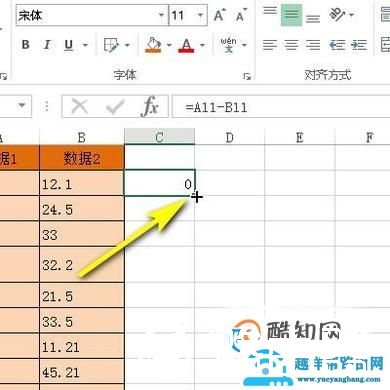Select the cell containing 45.21
The height and width of the screenshot is (390, 390).
coord(82,372)
